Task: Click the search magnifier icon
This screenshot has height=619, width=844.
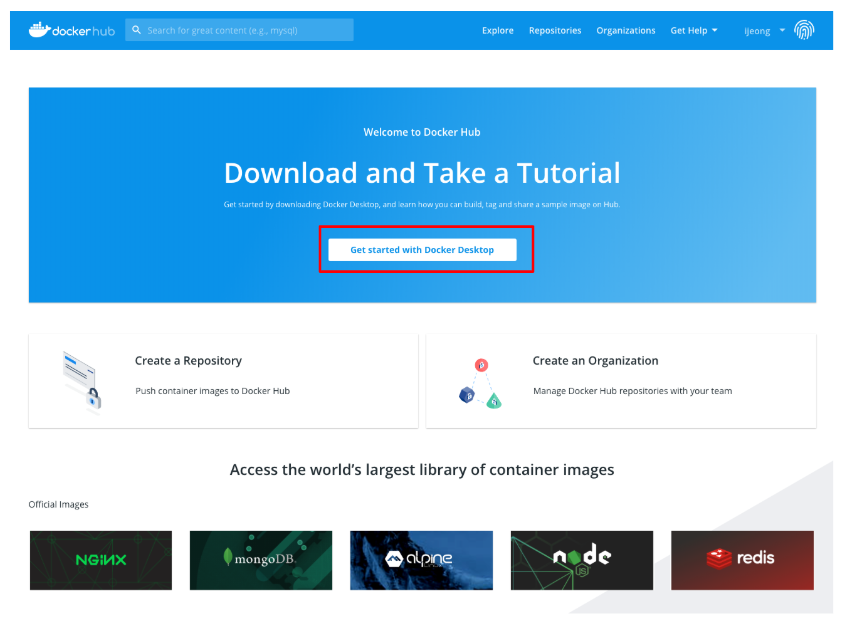Action: point(137,30)
